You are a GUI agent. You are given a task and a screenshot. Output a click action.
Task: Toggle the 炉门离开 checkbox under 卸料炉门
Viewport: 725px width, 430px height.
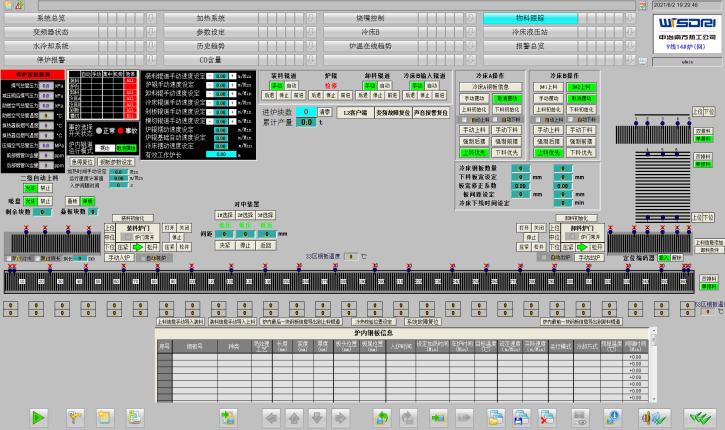[571, 237]
